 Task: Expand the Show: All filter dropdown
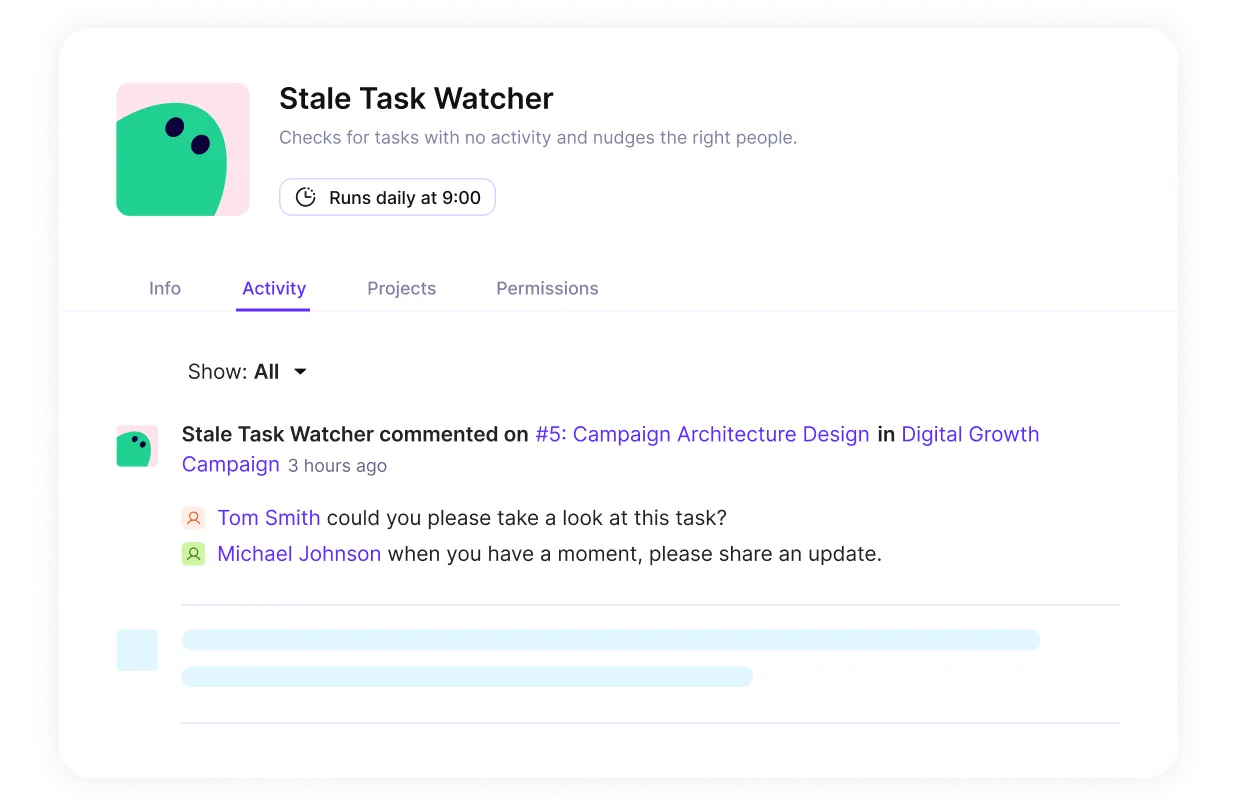pos(247,372)
